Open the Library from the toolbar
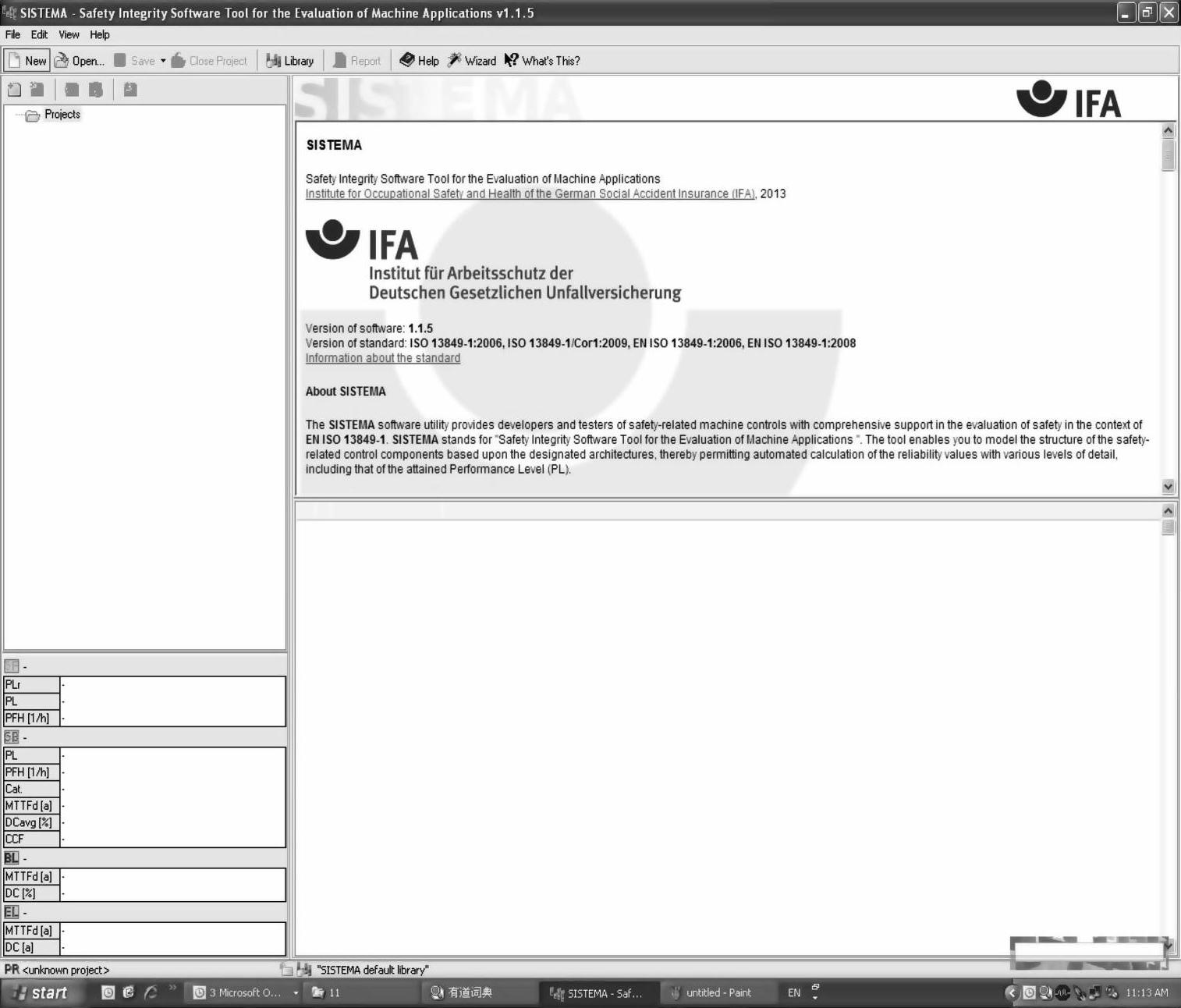1181x1008 pixels. tap(289, 61)
